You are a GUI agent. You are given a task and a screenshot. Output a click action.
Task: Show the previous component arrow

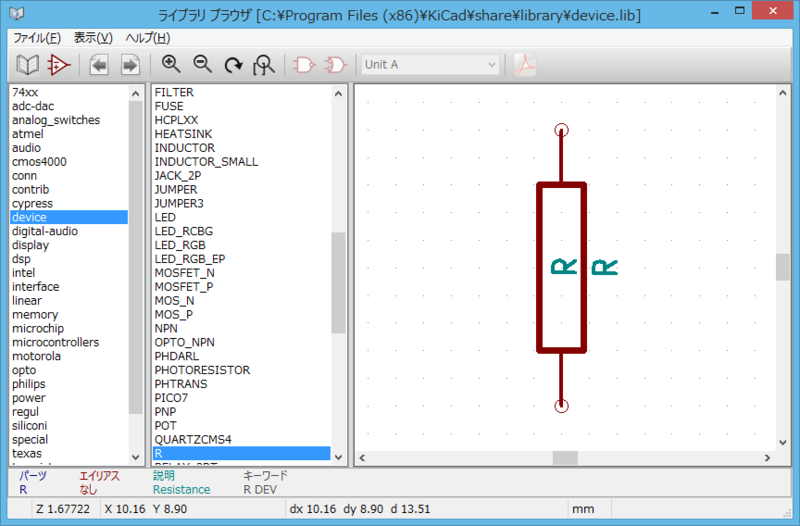coord(98,65)
